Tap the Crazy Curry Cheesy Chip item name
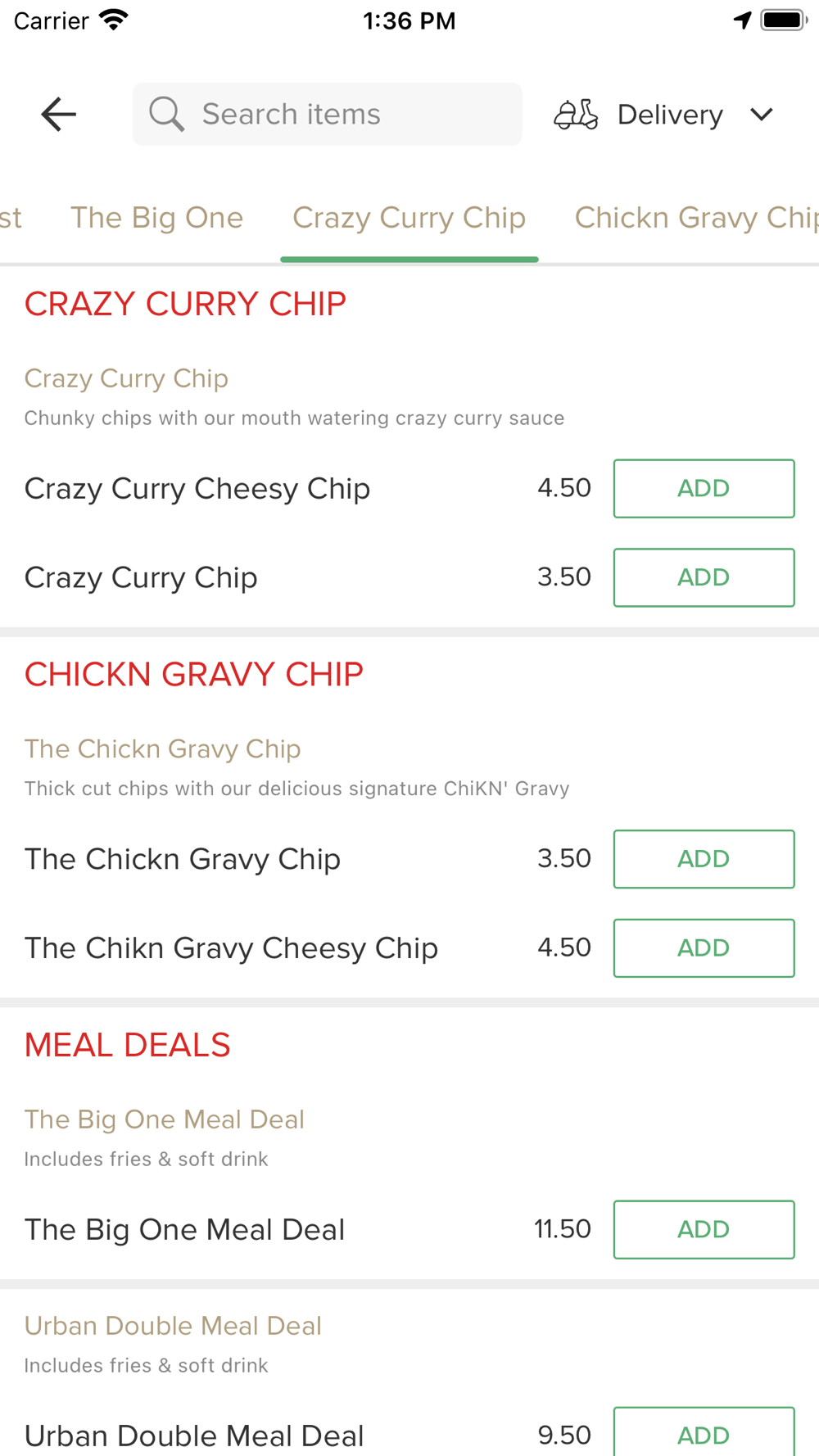 coord(197,489)
